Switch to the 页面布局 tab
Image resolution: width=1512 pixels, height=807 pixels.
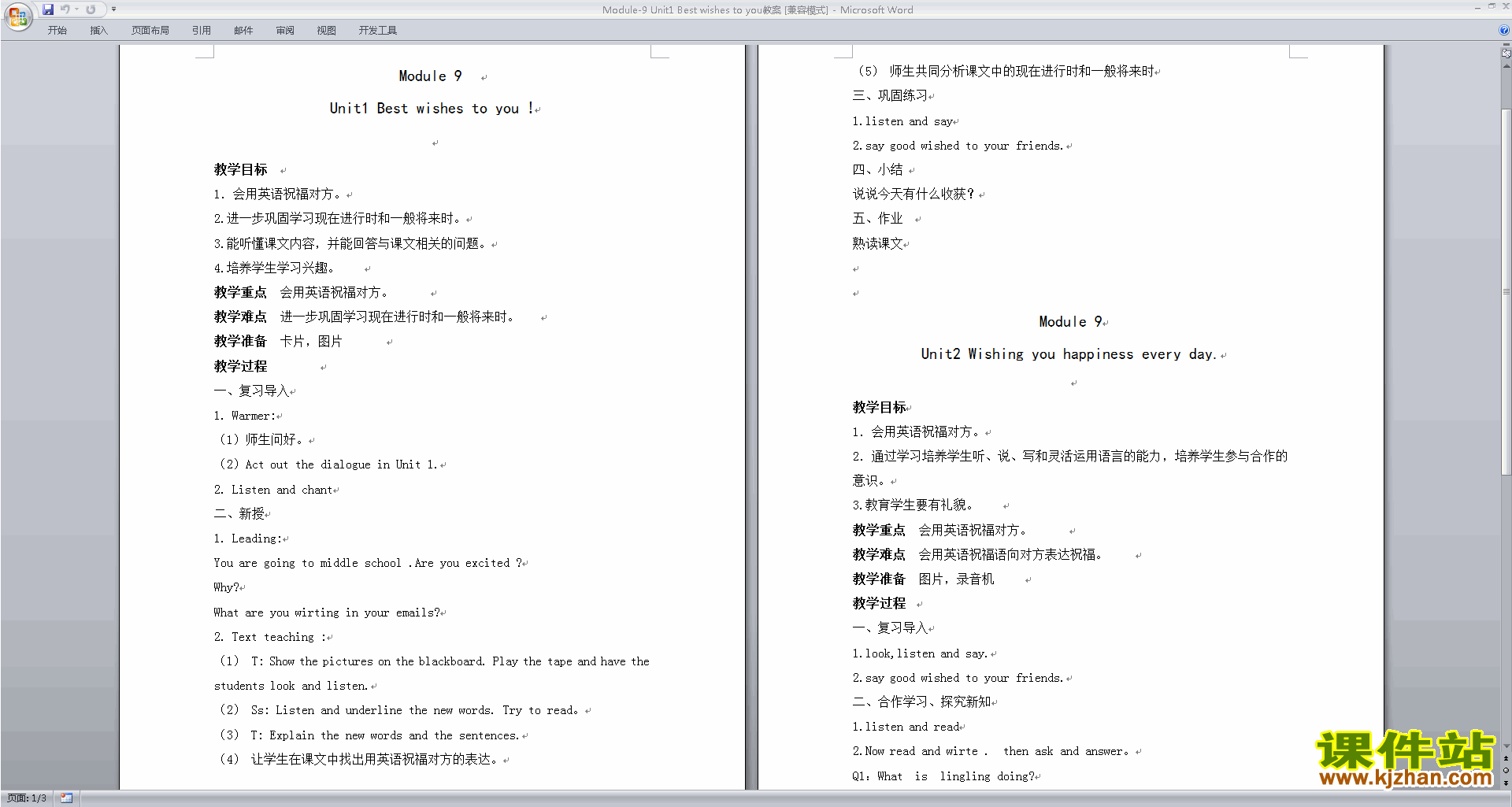pyautogui.click(x=150, y=31)
